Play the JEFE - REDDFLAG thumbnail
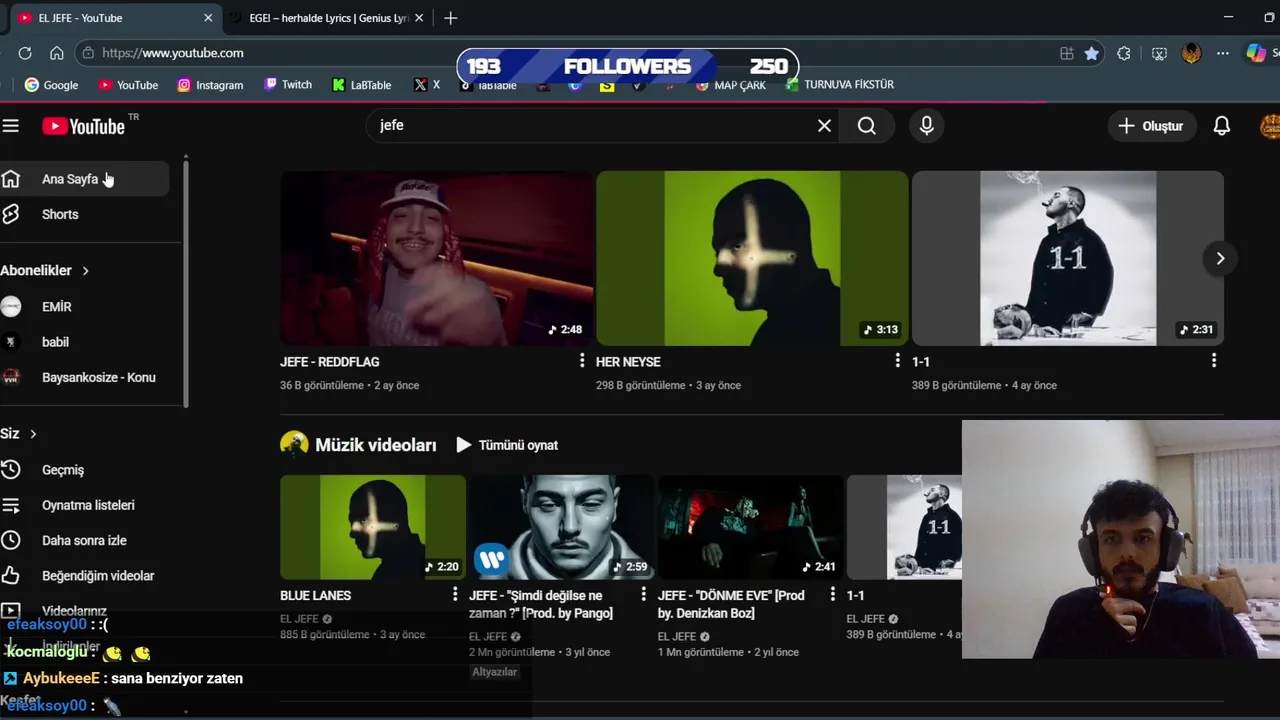The height and width of the screenshot is (720, 1280). coord(436,258)
